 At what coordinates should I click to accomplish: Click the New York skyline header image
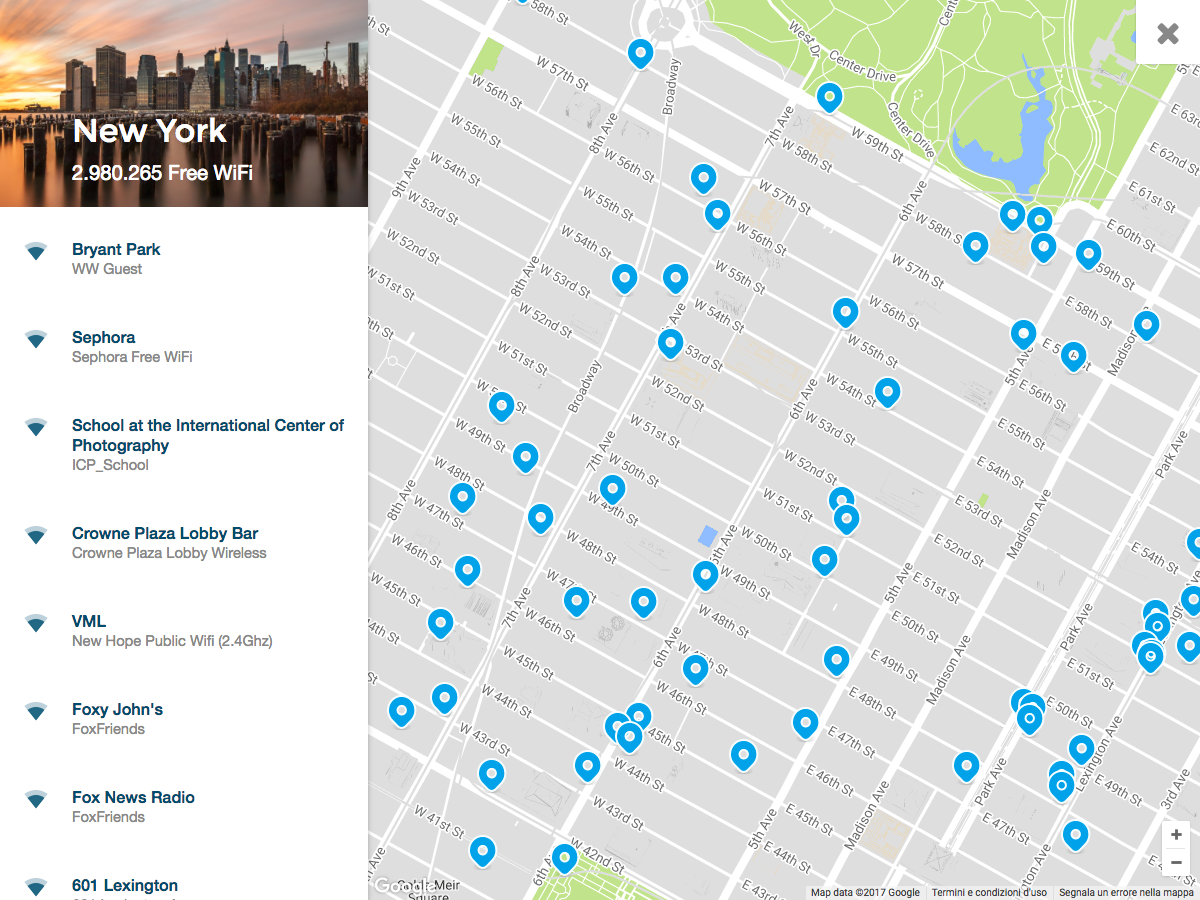(x=184, y=103)
